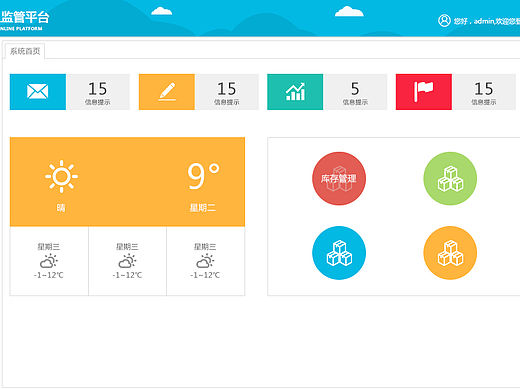Click the 监管平台 logo title

point(25,17)
